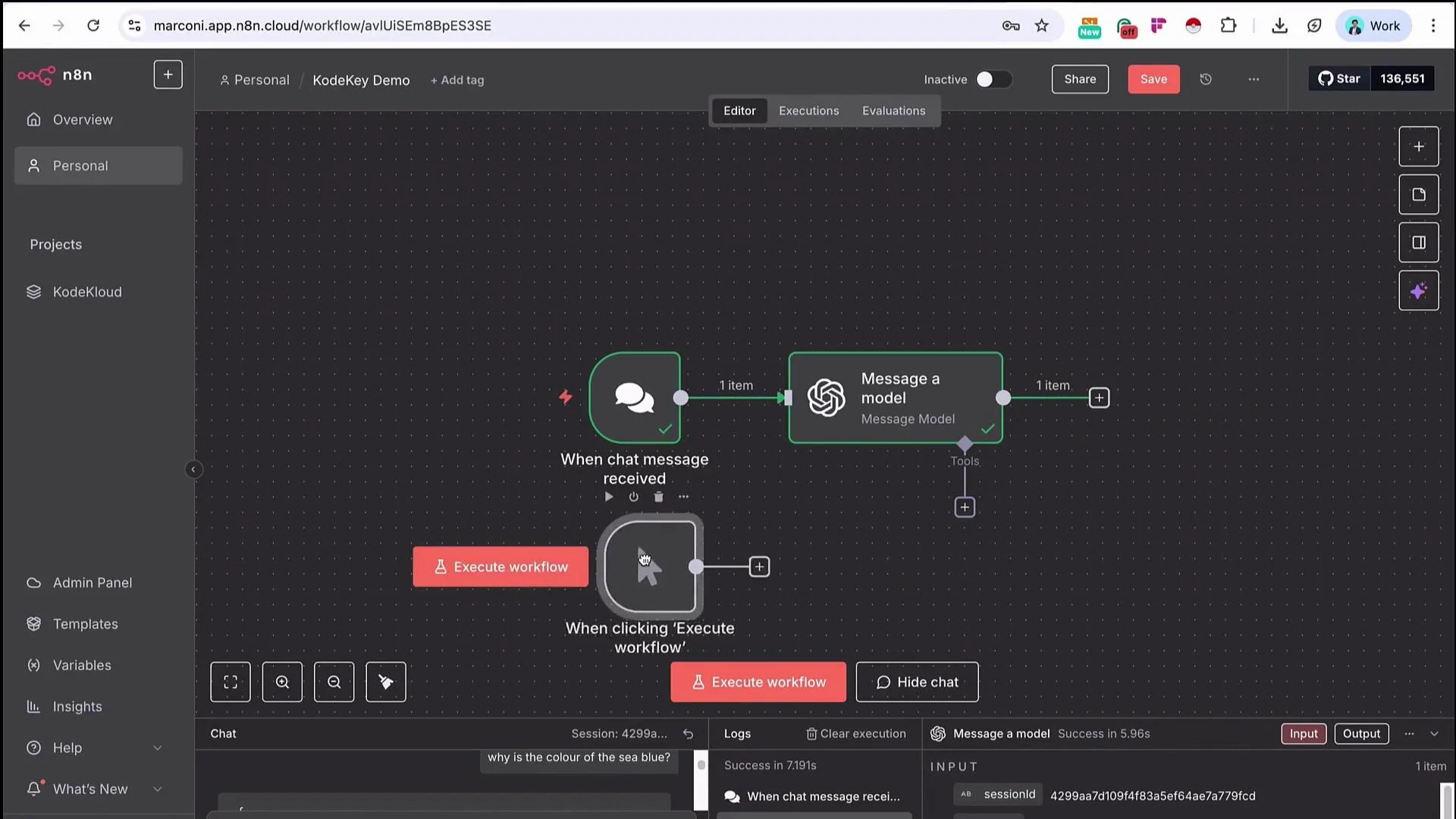
Task: Open browser downloads icon
Action: tap(1279, 26)
